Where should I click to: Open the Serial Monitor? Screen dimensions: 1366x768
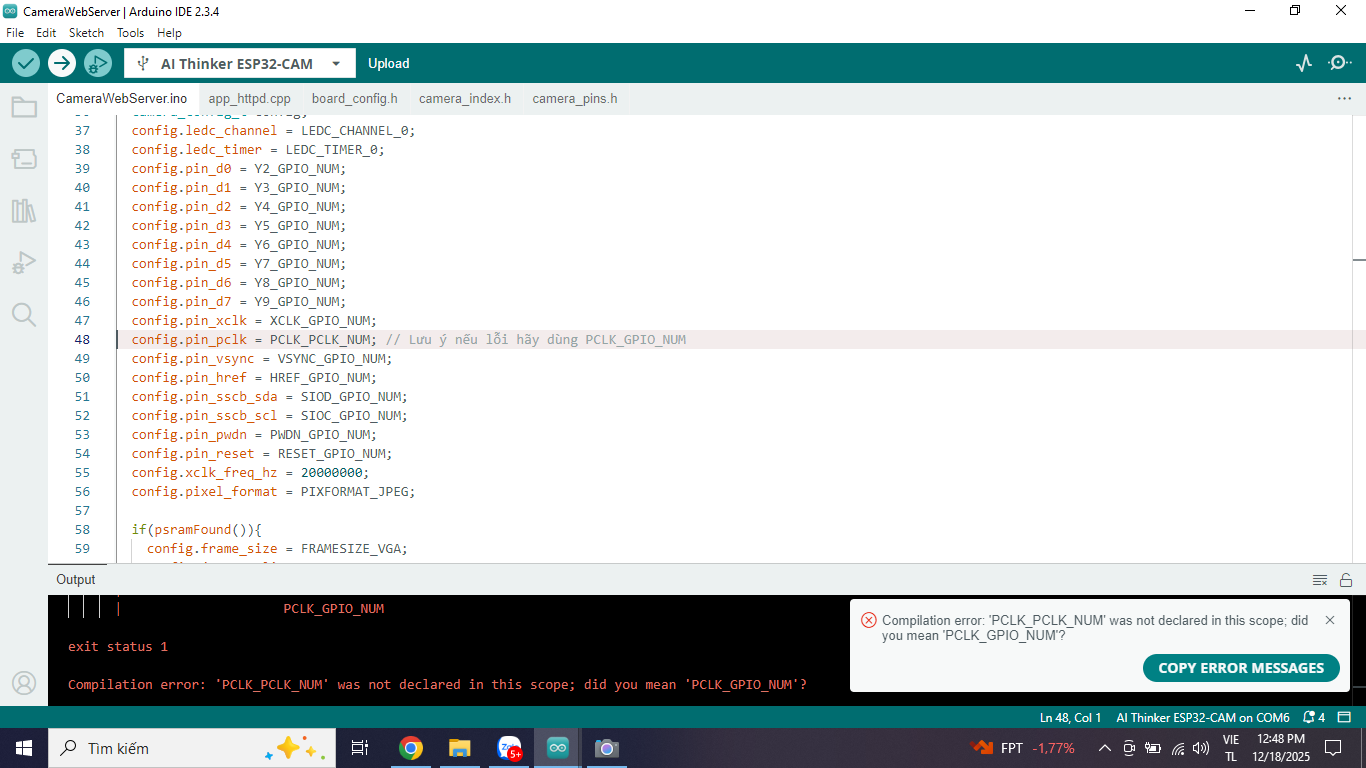(1339, 63)
